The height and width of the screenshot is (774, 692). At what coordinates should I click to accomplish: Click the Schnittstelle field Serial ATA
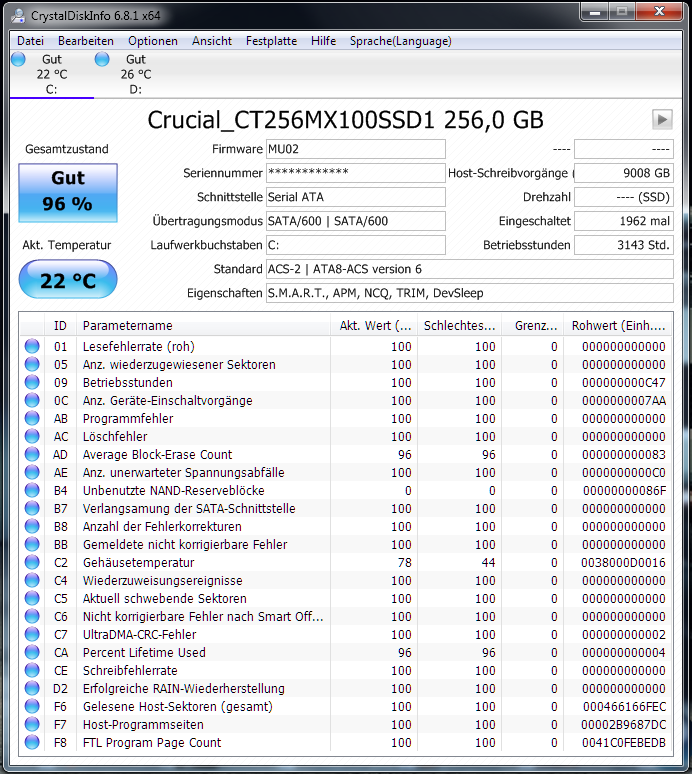tap(355, 197)
